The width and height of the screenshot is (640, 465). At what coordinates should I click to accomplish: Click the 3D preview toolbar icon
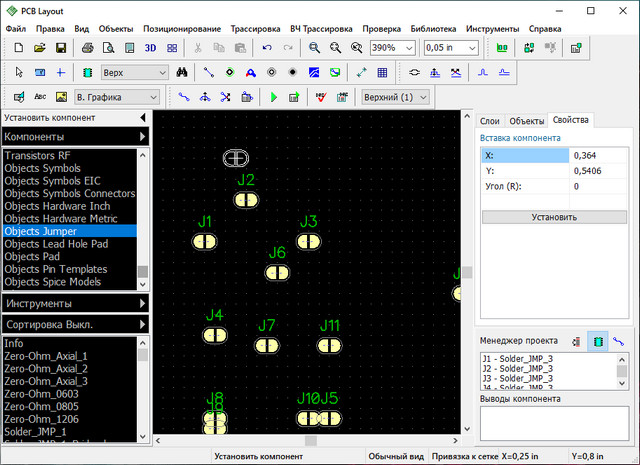tap(151, 47)
